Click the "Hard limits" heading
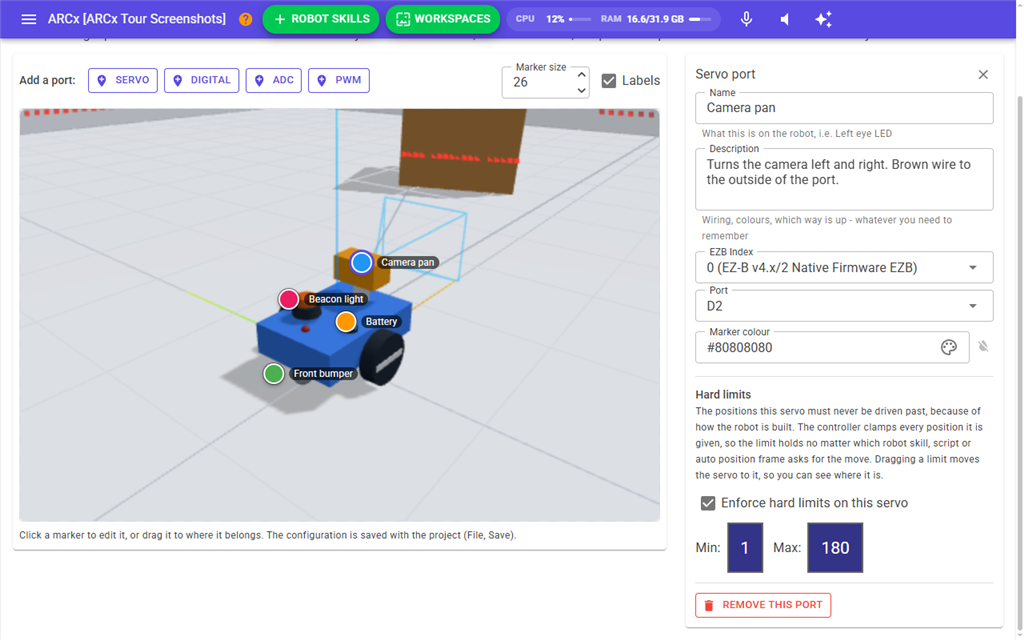The height and width of the screenshot is (640, 1024). tap(723, 394)
